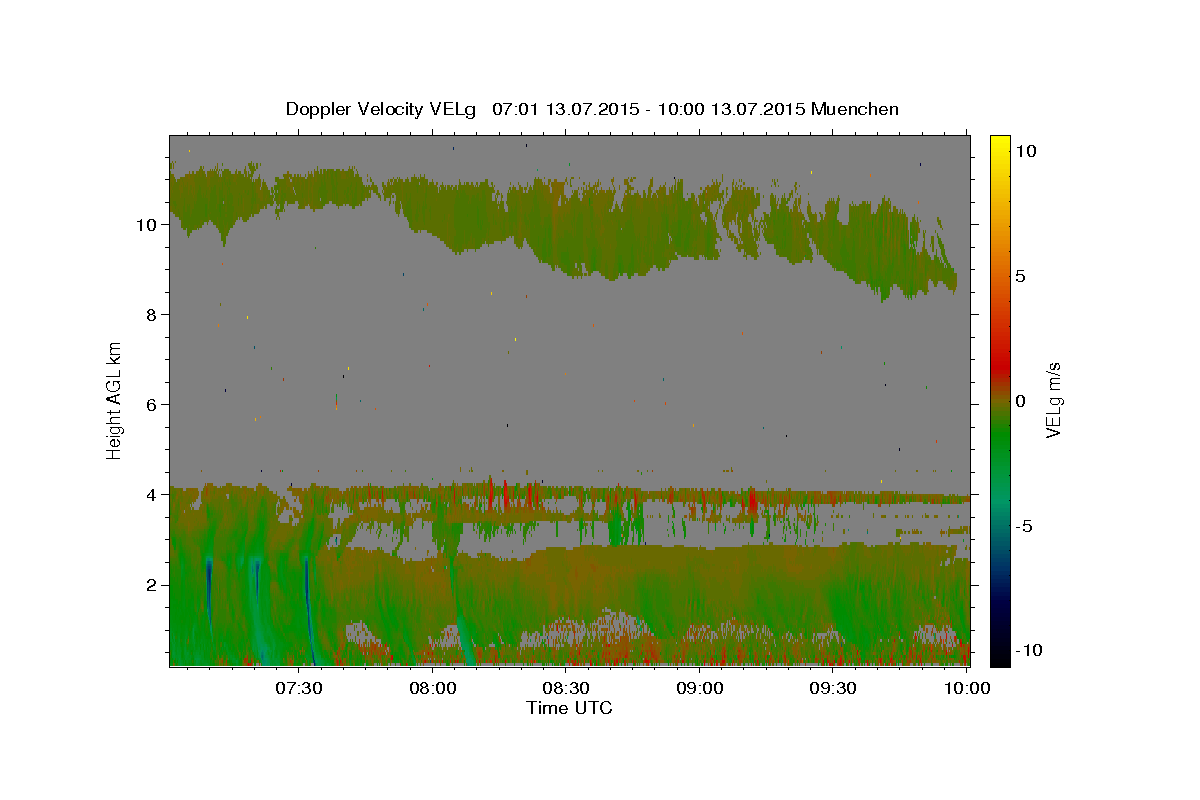Click the colorbar value '-10' at the bottom
Viewport: 1200px width, 800px height.
coord(1029,650)
